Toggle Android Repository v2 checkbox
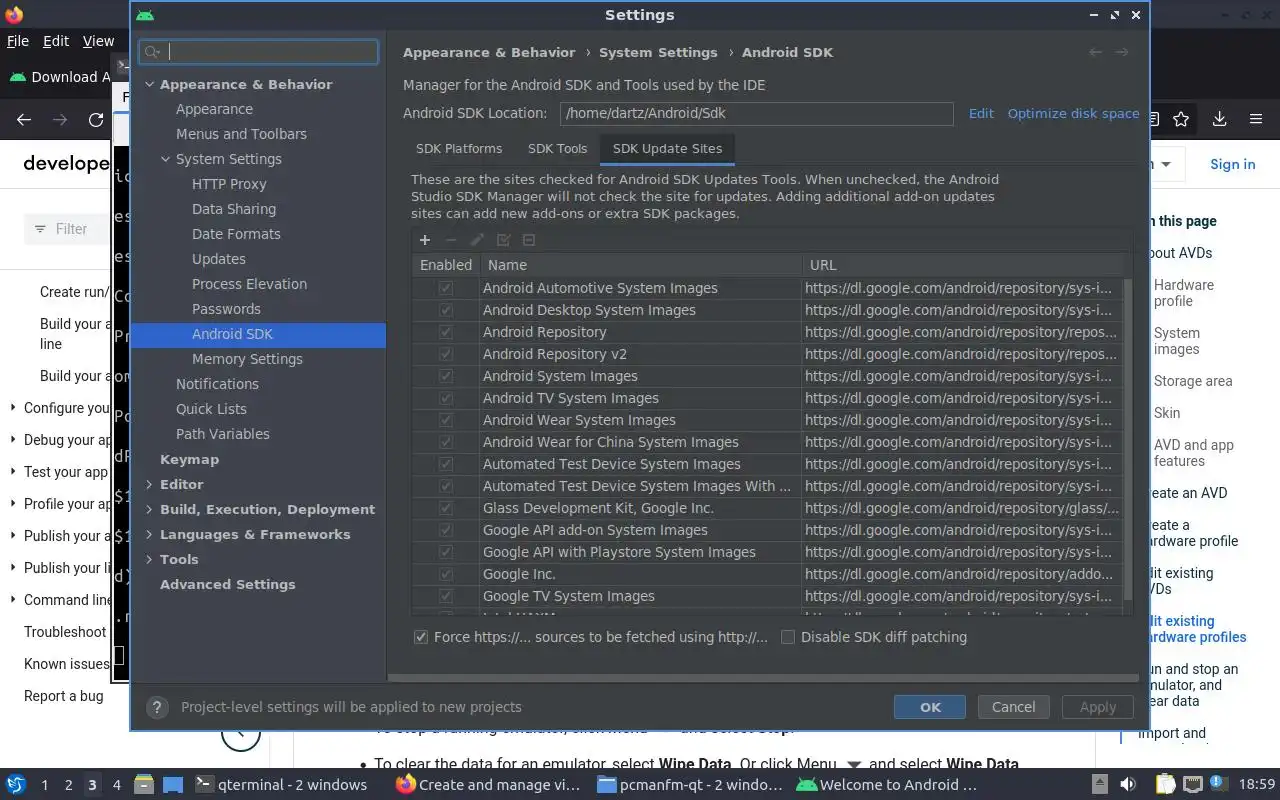Viewport: 1280px width, 800px height. tap(446, 354)
